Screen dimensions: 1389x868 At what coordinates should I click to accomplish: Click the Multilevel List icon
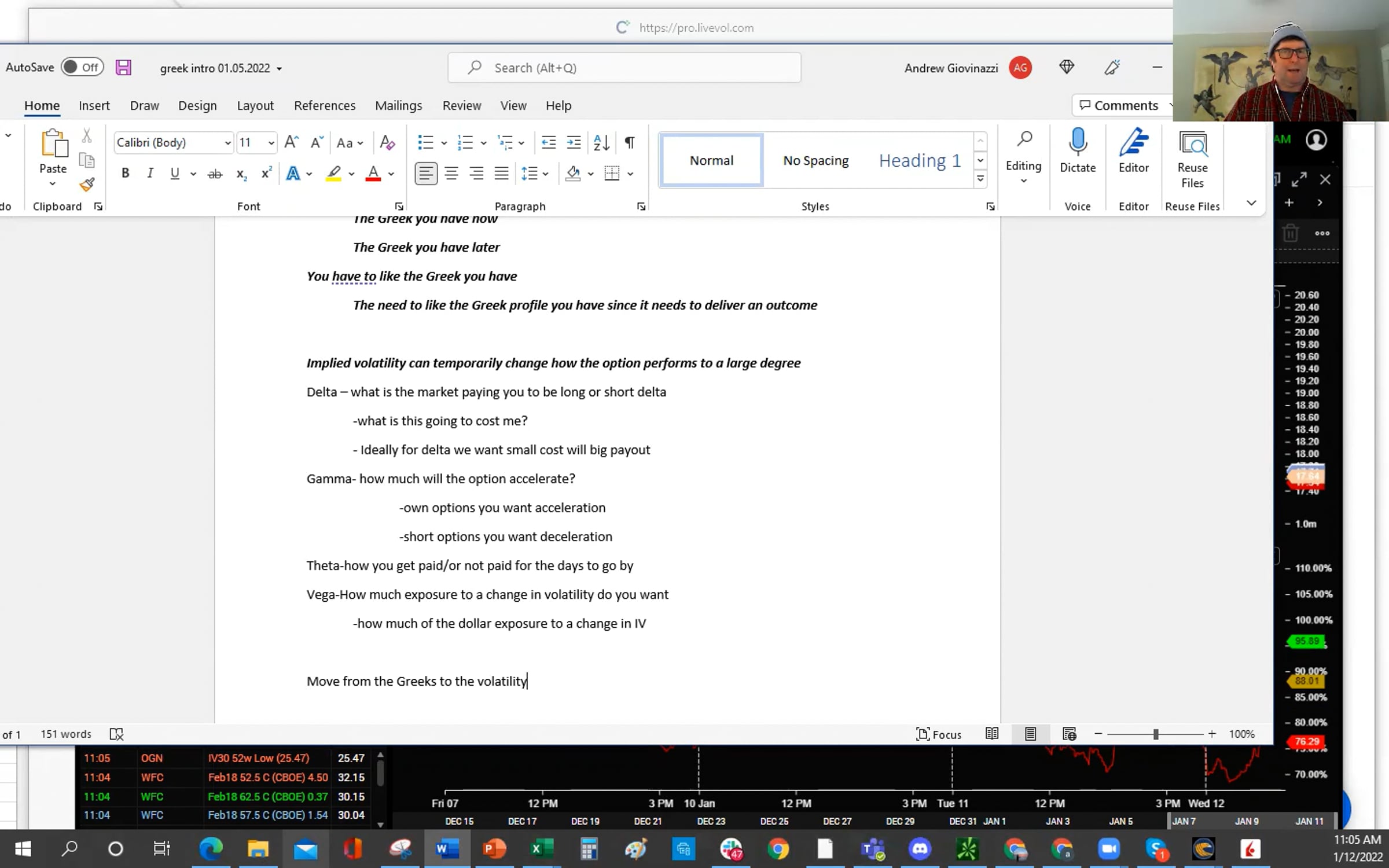[x=505, y=142]
